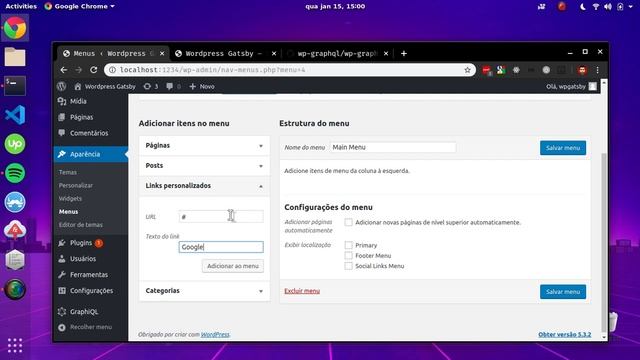640x360 pixels.
Task: Check the Primary location checkbox
Action: tap(348, 245)
